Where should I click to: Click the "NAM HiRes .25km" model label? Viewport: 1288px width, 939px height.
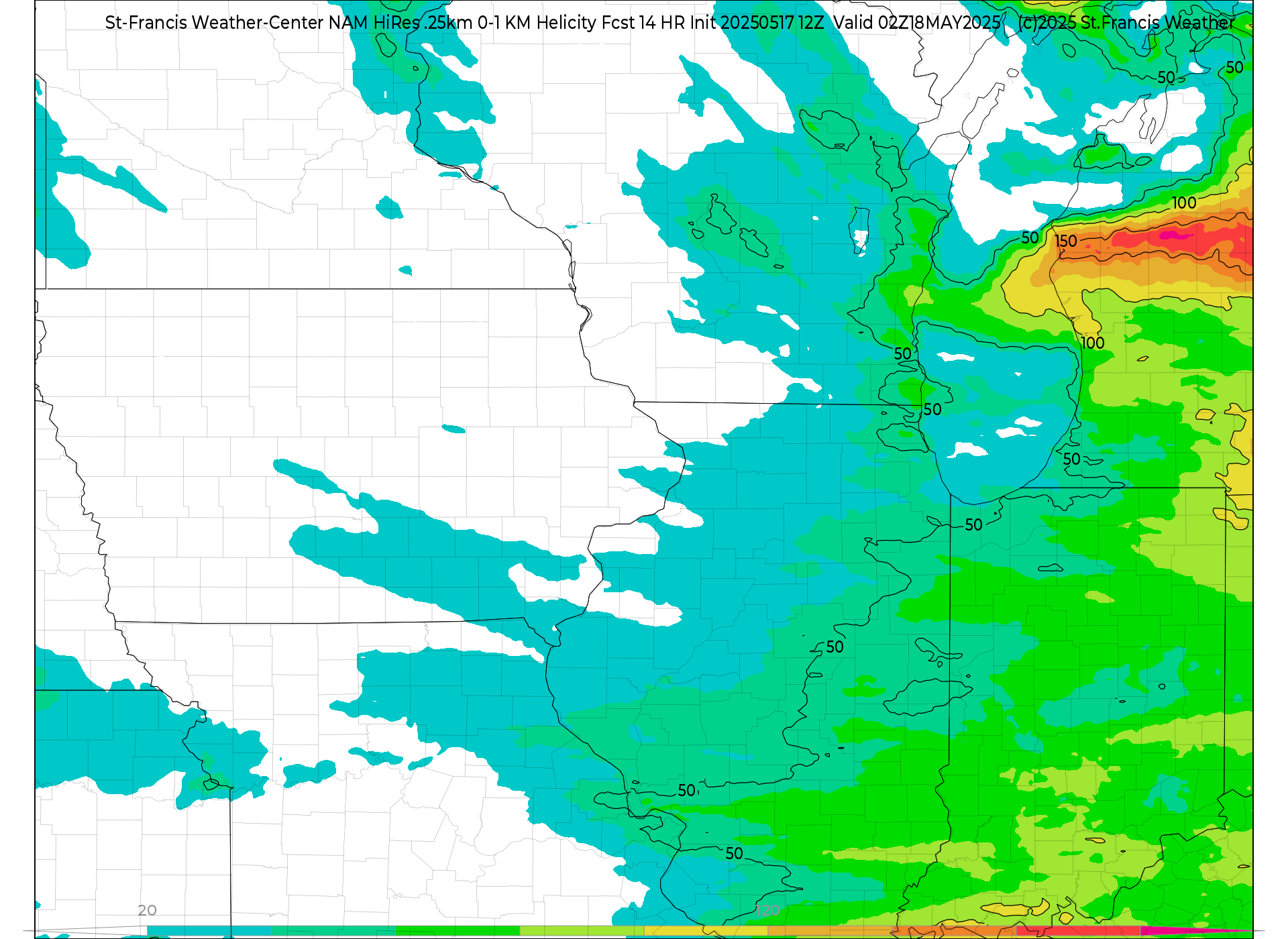[x=400, y=23]
